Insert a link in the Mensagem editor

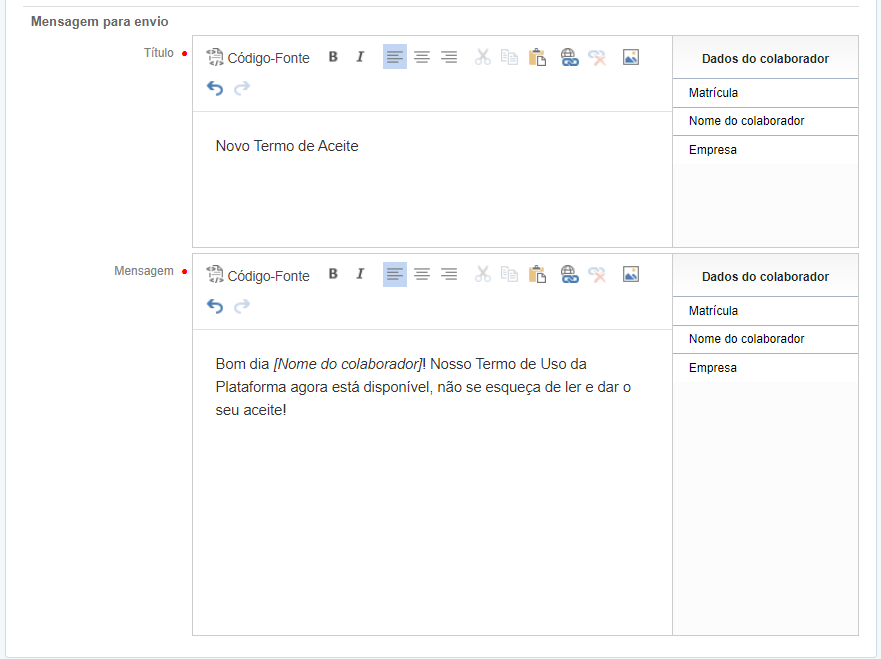(570, 275)
